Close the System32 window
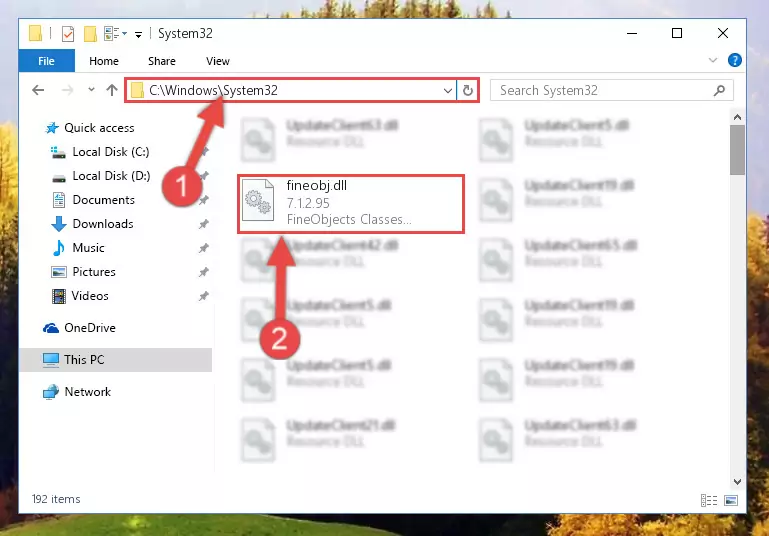 point(723,33)
